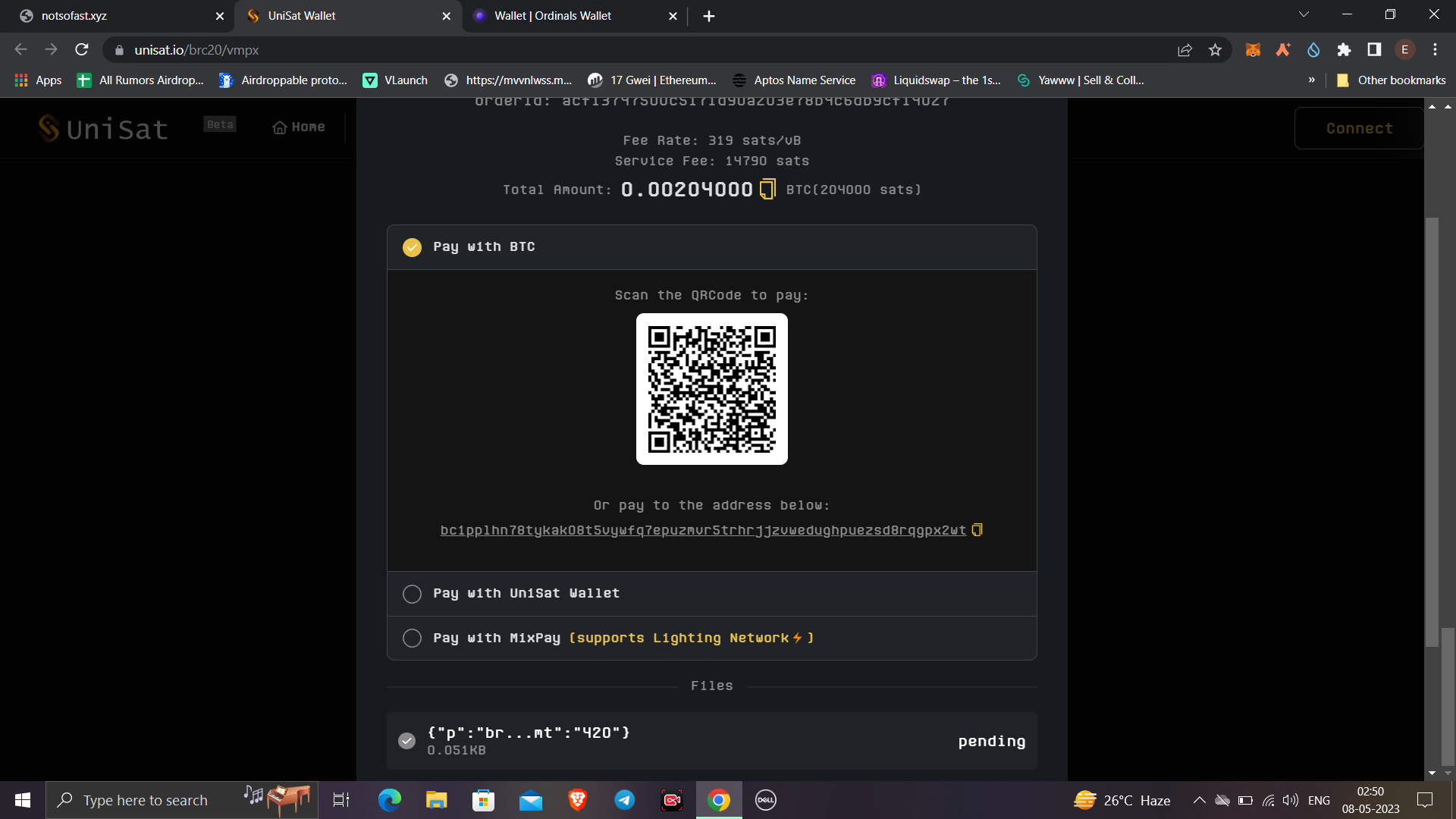Open the Home page via the house icon
The image size is (1456, 819).
click(298, 127)
